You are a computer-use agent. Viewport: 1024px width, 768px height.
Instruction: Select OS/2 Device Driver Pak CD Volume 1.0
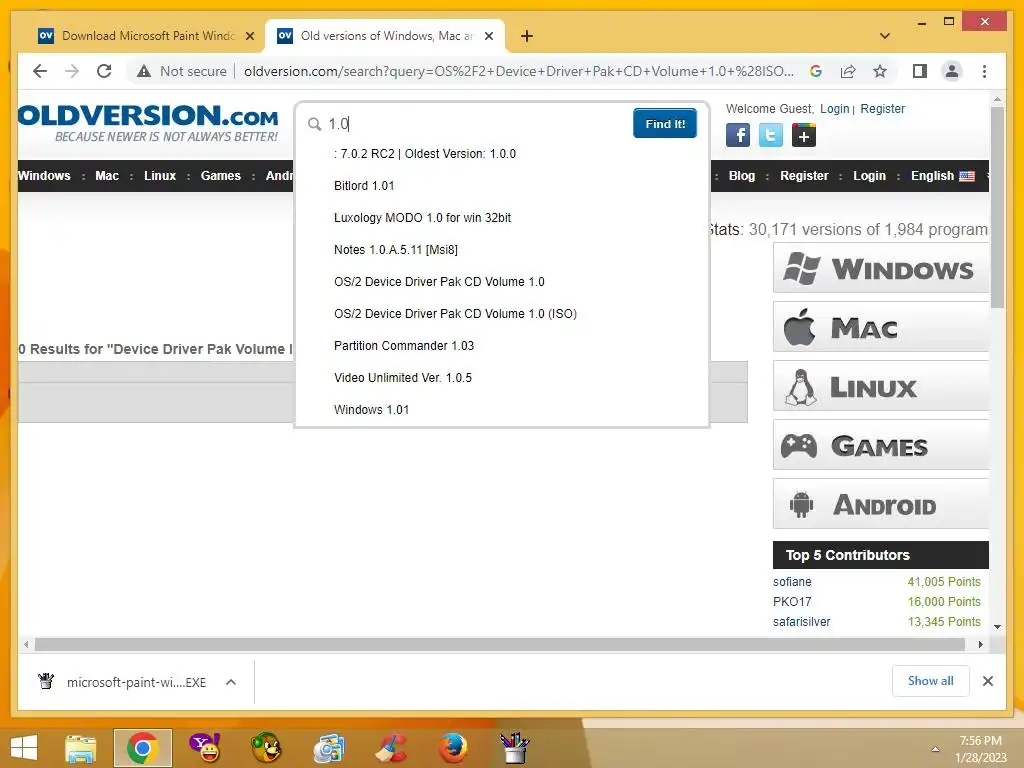[x=439, y=281]
